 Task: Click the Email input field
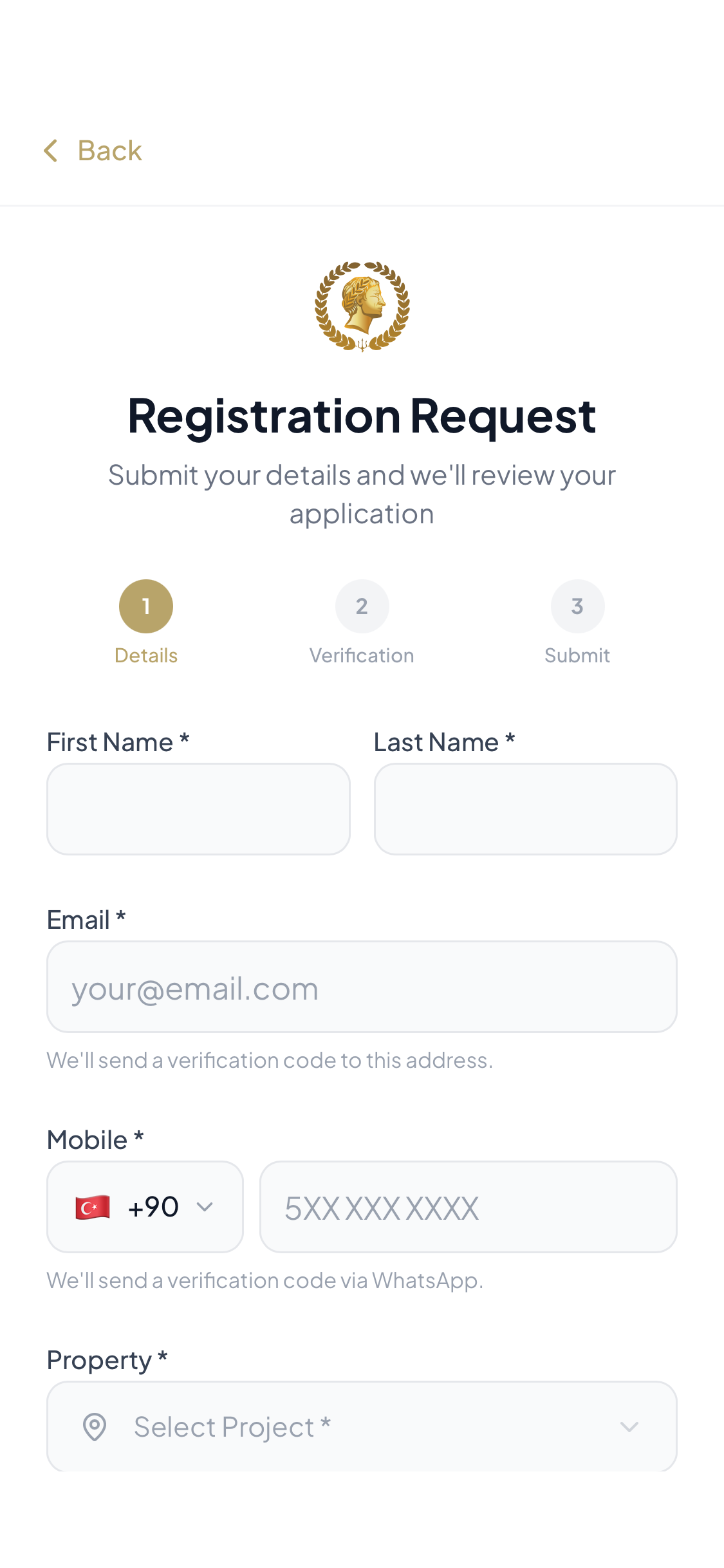[x=362, y=987]
